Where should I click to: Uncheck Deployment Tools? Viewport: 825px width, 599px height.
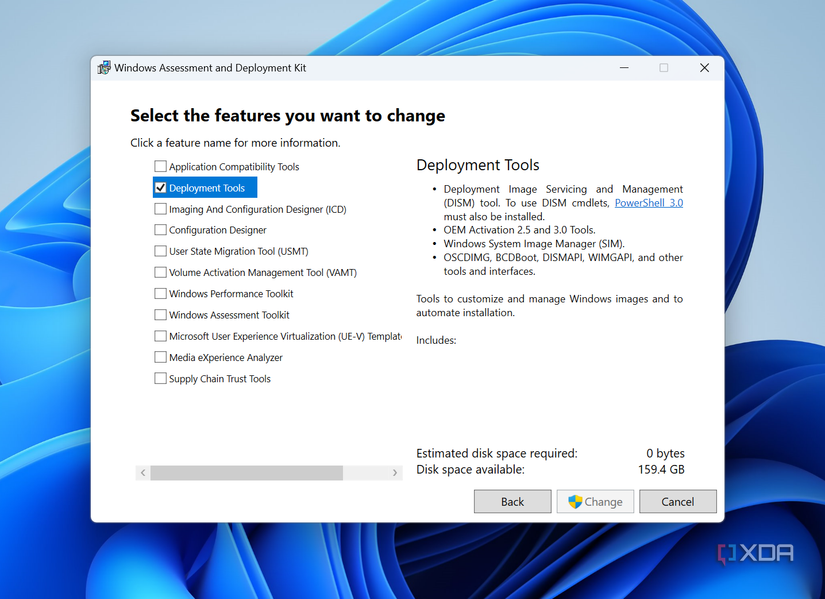(x=160, y=187)
